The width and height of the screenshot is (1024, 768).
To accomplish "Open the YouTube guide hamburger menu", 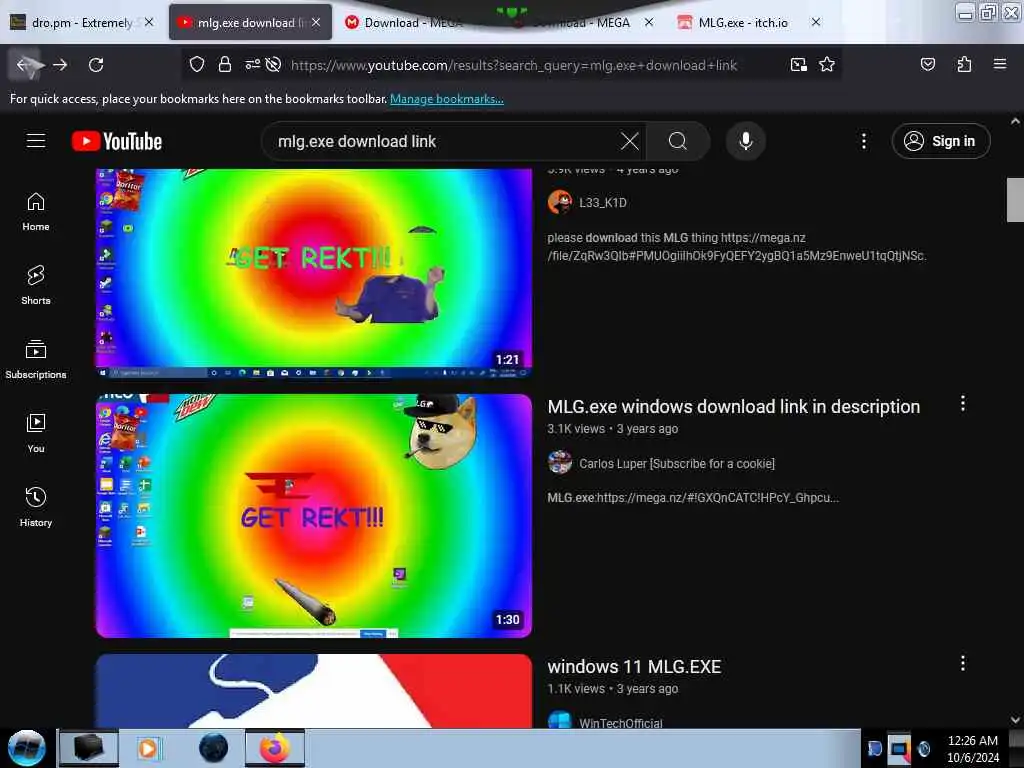I will [36, 141].
